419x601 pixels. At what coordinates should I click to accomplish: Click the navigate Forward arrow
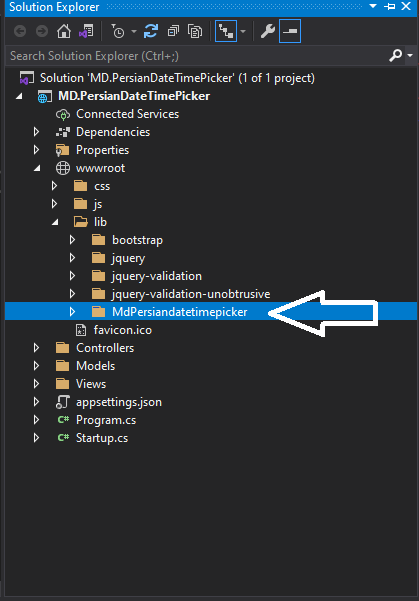click(x=42, y=31)
